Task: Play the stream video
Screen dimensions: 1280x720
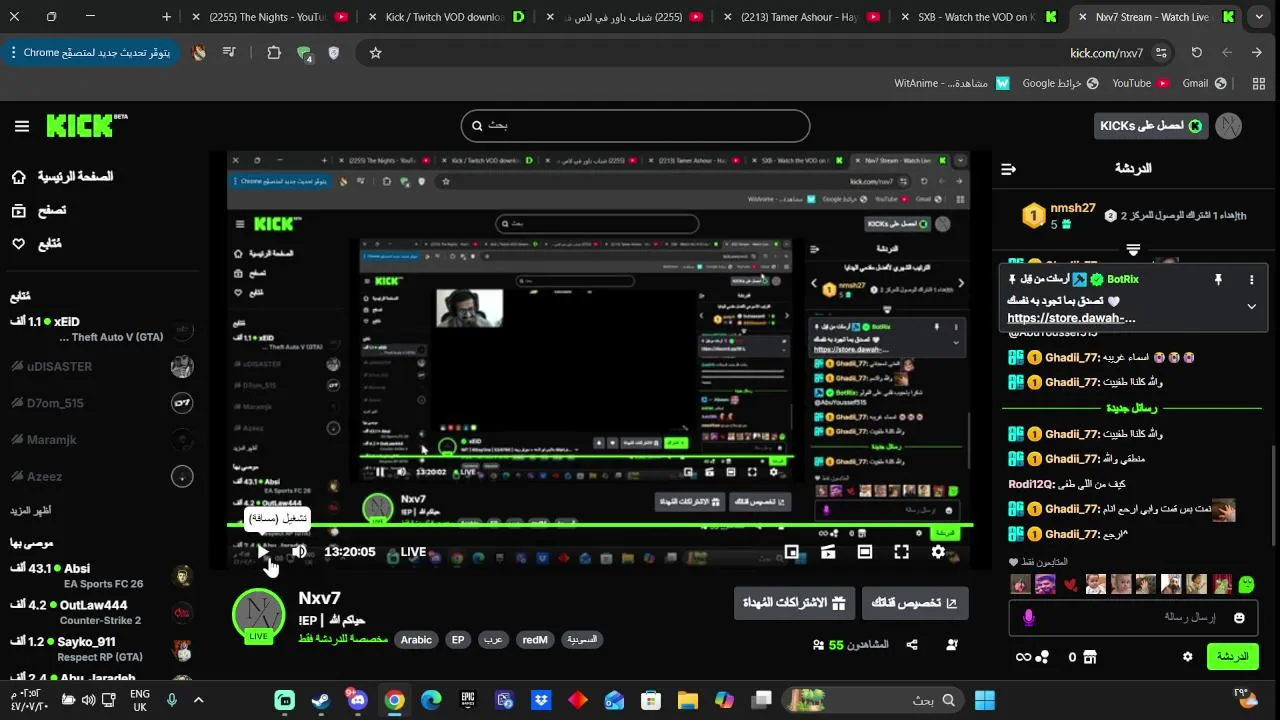Action: [x=262, y=552]
